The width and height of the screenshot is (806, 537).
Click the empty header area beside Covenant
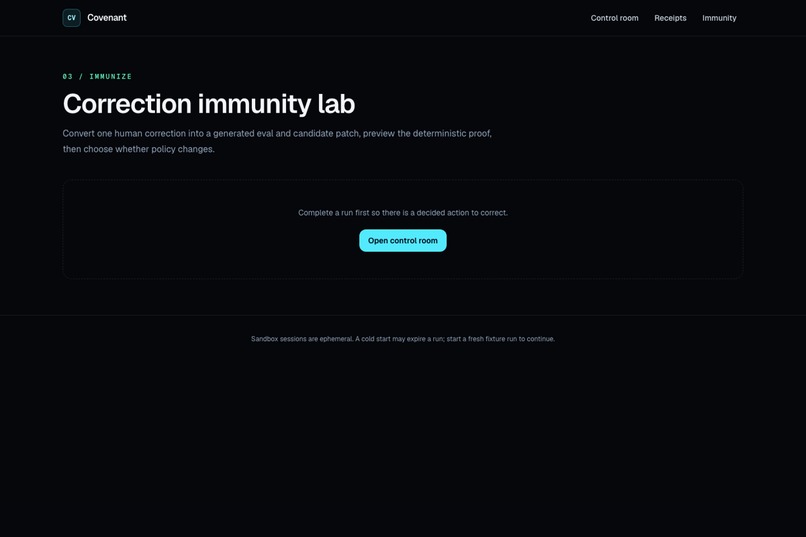pyautogui.click(x=355, y=18)
